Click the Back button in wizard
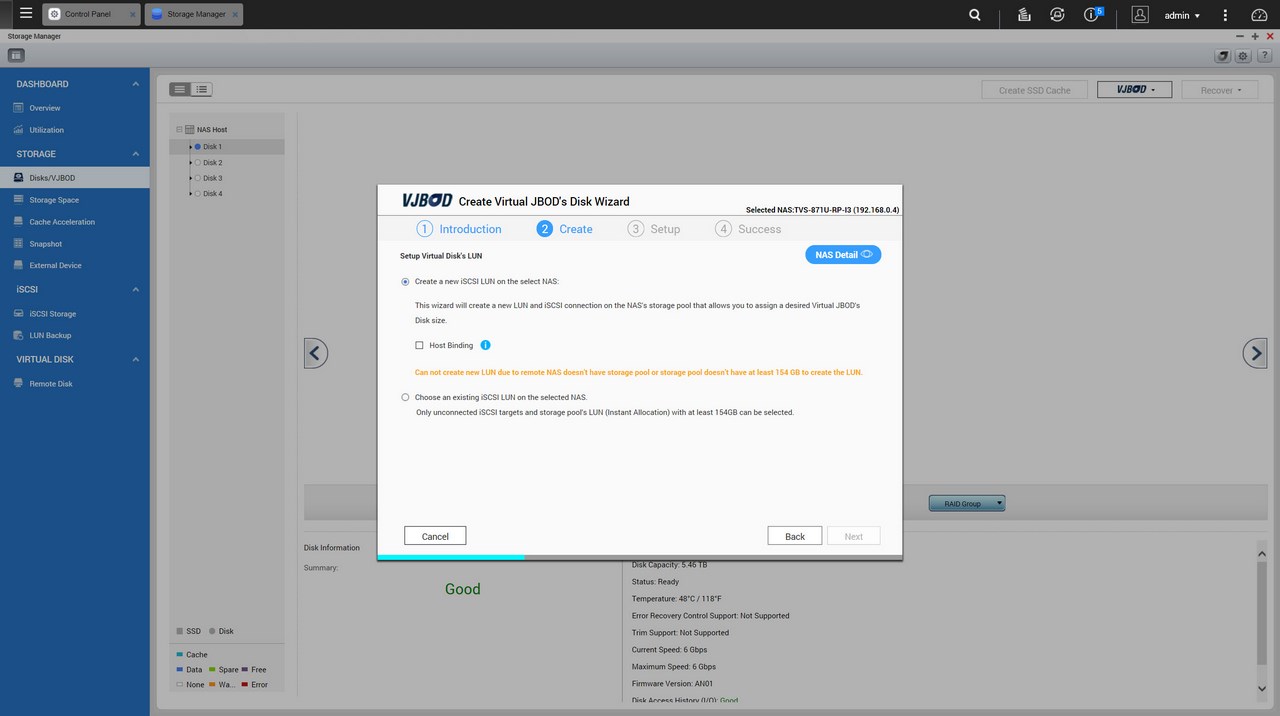The width and height of the screenshot is (1280, 716). (795, 536)
